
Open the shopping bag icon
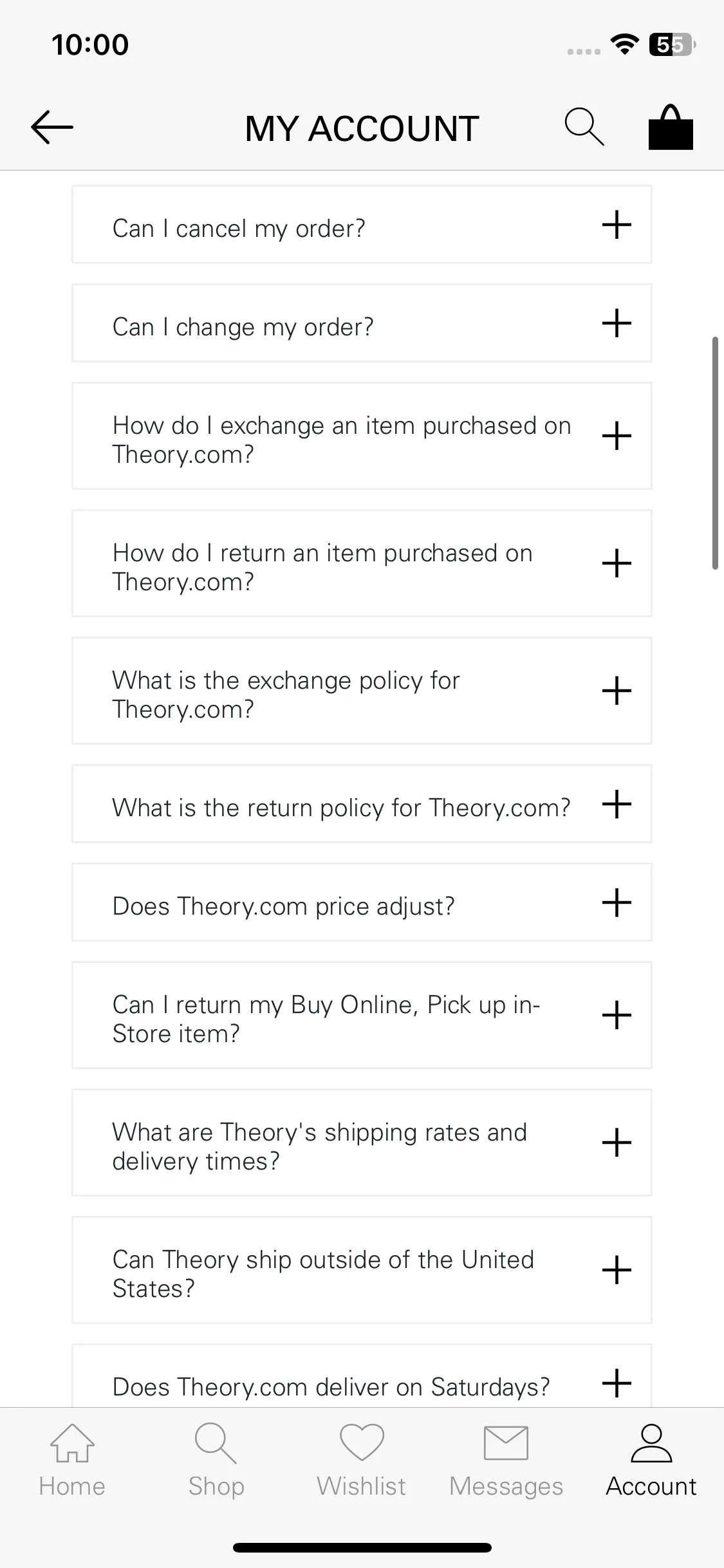tap(671, 127)
